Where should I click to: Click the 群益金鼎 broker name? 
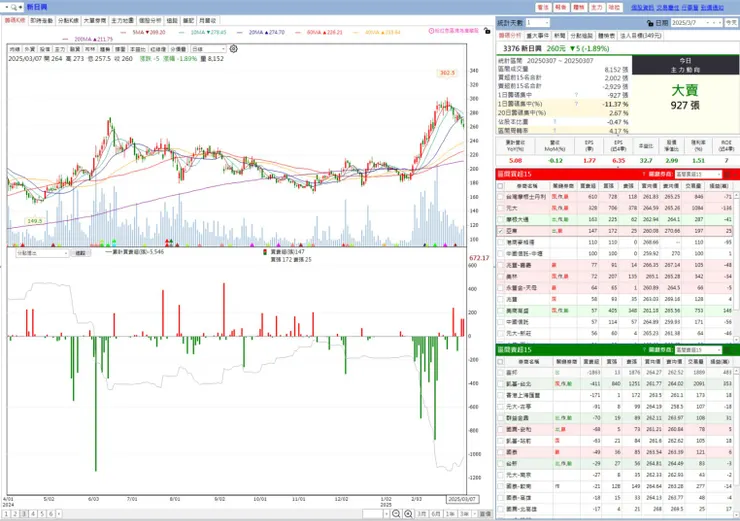(517, 418)
